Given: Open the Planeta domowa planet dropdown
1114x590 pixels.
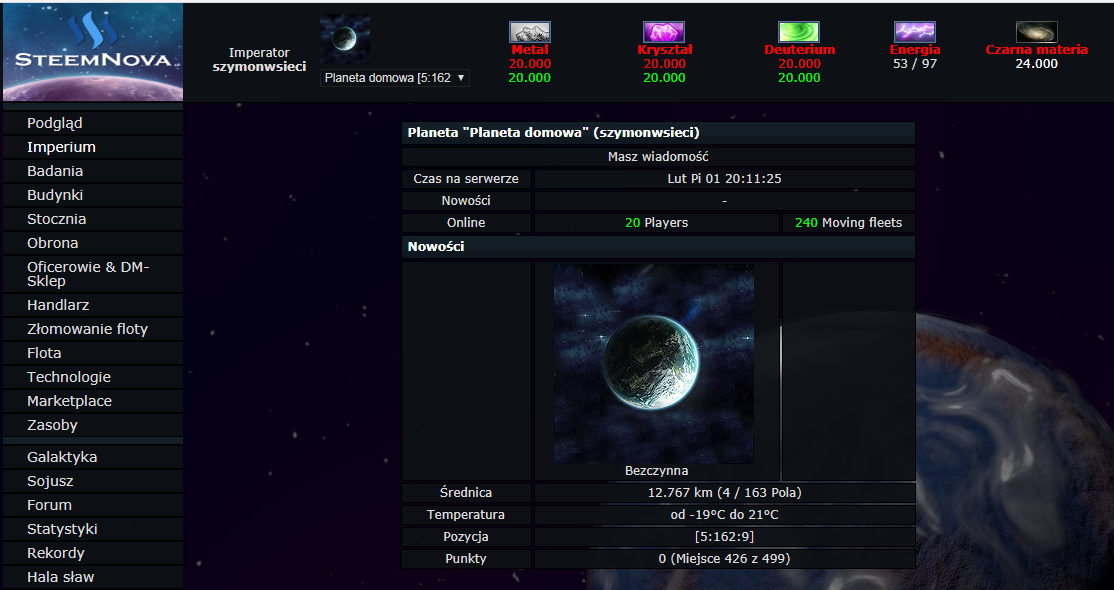Looking at the screenshot, I should (395, 77).
